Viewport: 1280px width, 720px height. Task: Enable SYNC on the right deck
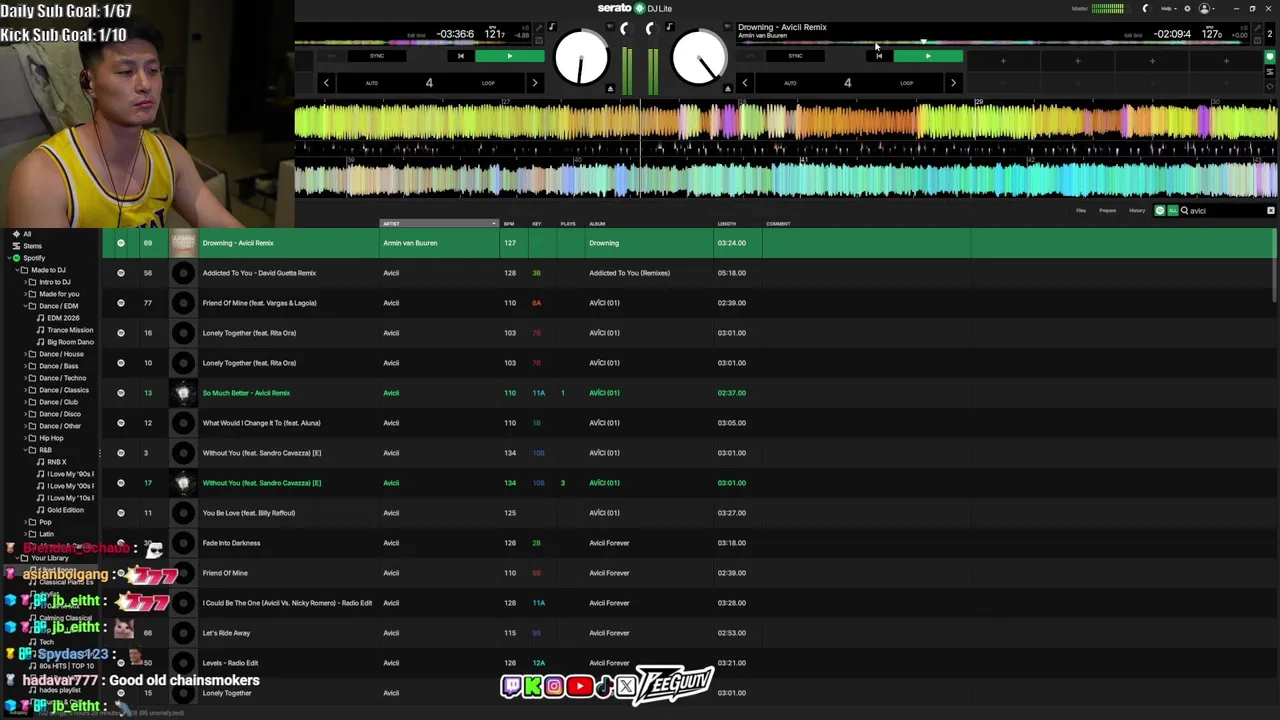[x=795, y=56]
